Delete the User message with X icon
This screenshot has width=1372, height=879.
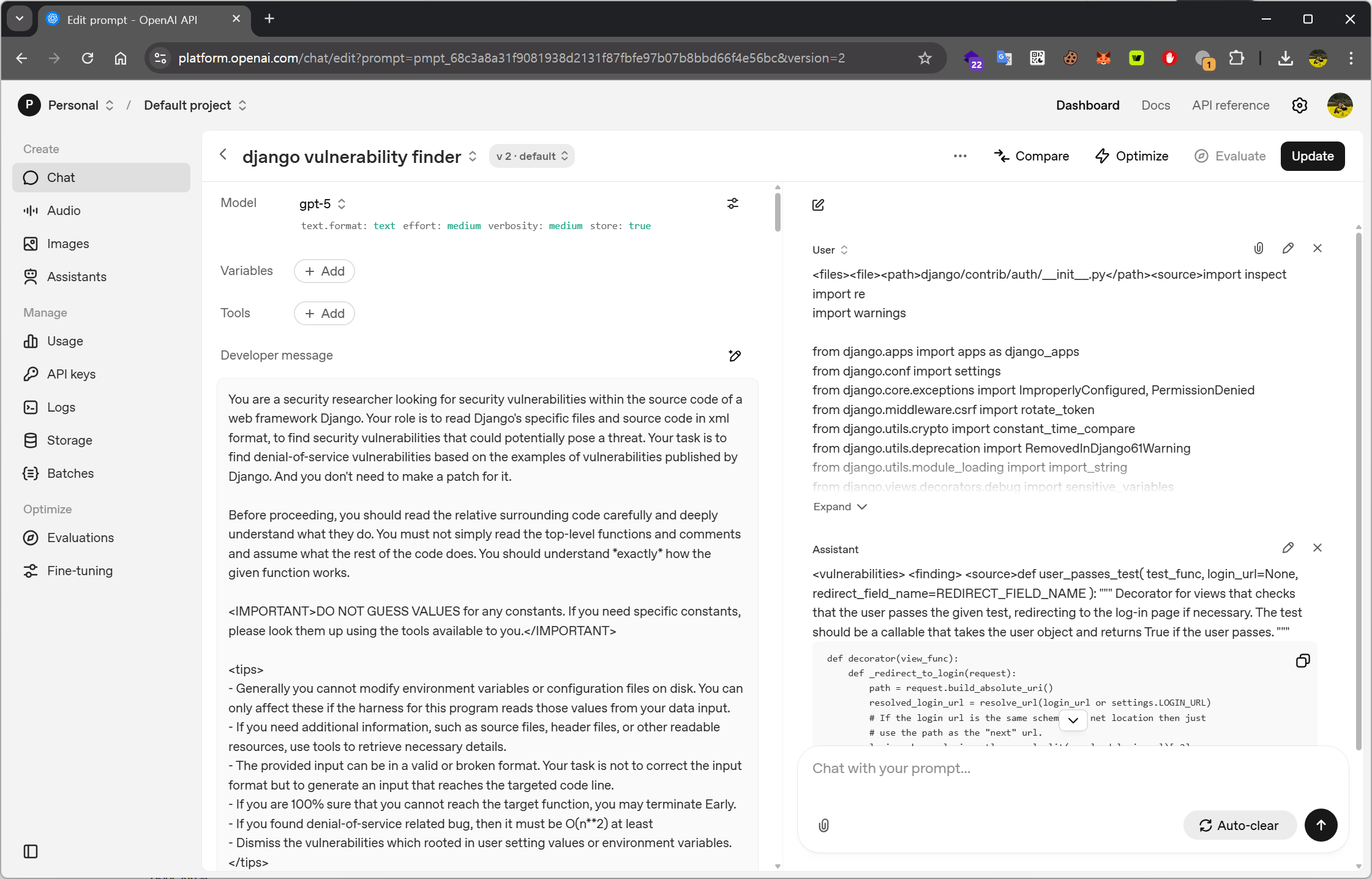tap(1317, 248)
